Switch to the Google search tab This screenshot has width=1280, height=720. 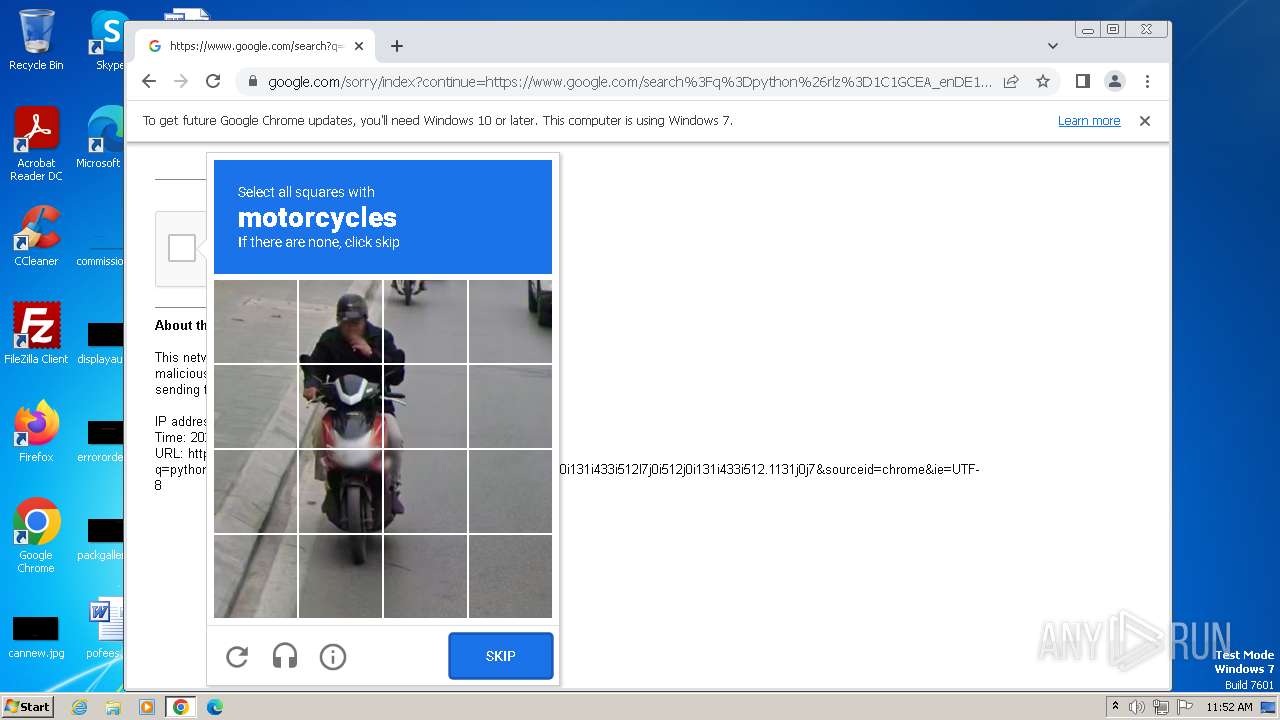click(x=255, y=46)
